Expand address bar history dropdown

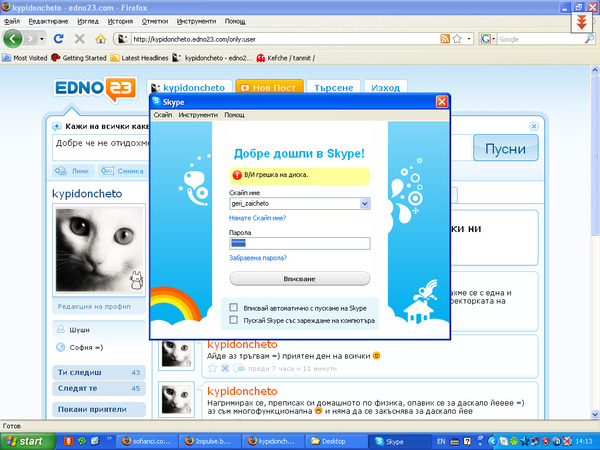[469, 39]
